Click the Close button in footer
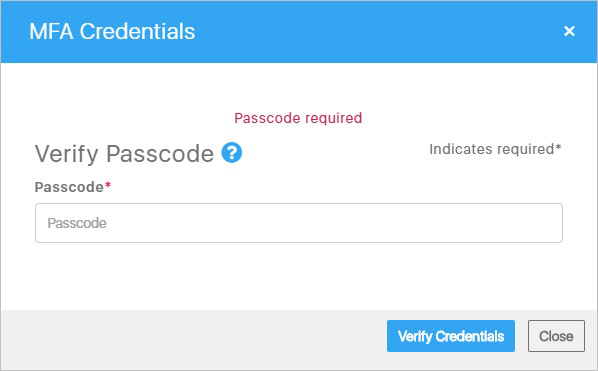This screenshot has width=598, height=371. tap(556, 336)
